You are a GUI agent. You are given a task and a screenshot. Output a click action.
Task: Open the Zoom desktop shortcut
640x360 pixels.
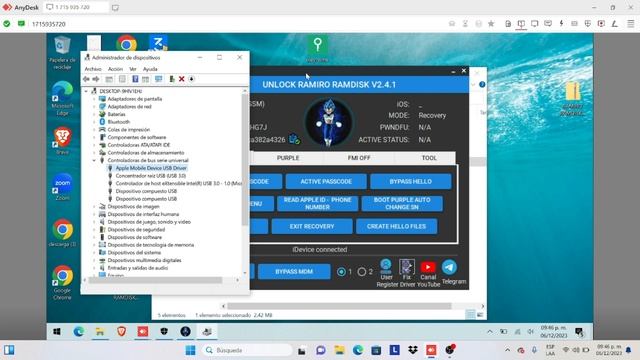(62, 187)
